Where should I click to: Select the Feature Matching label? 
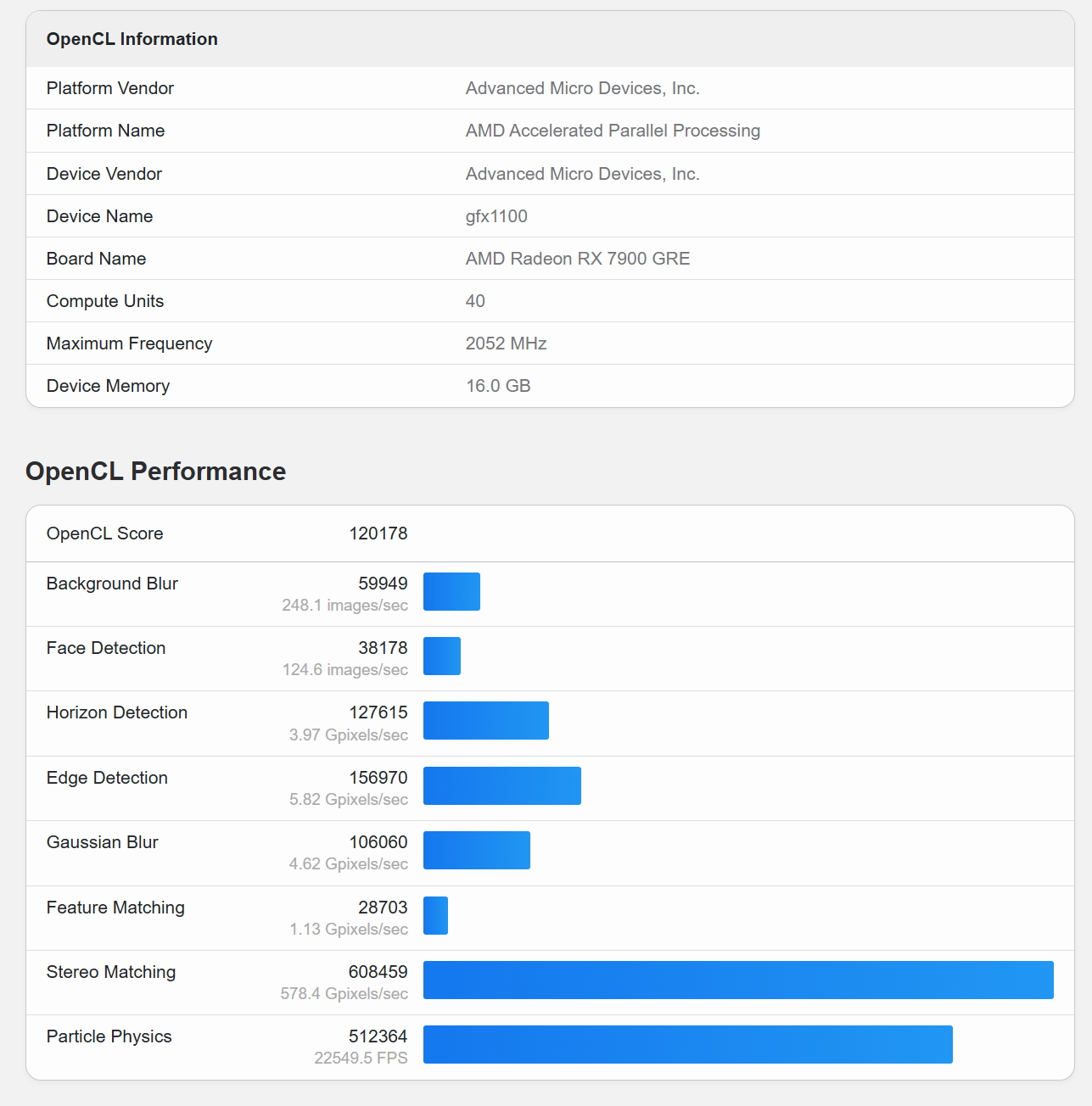click(115, 908)
